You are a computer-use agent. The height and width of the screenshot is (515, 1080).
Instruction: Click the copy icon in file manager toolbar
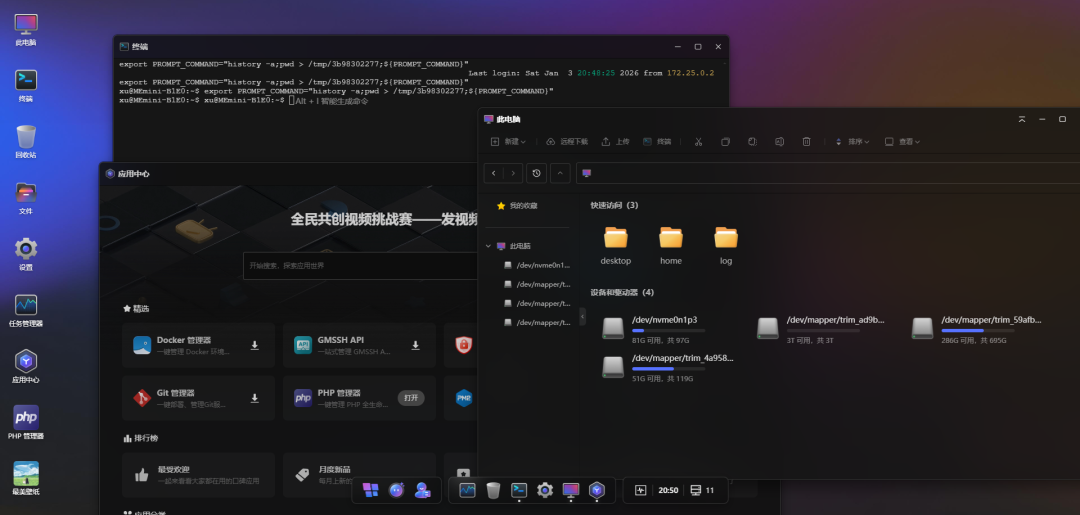(725, 141)
